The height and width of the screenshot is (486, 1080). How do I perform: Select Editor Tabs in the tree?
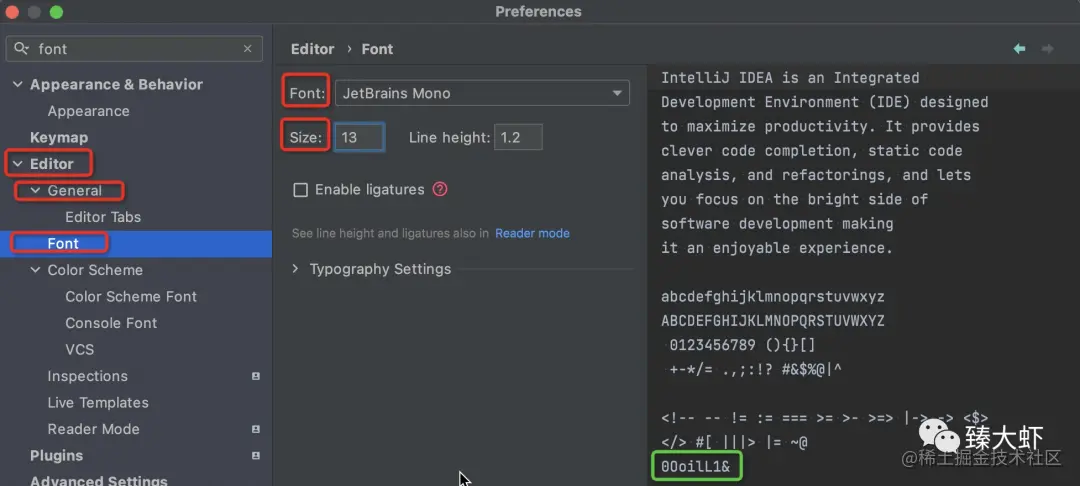[103, 217]
